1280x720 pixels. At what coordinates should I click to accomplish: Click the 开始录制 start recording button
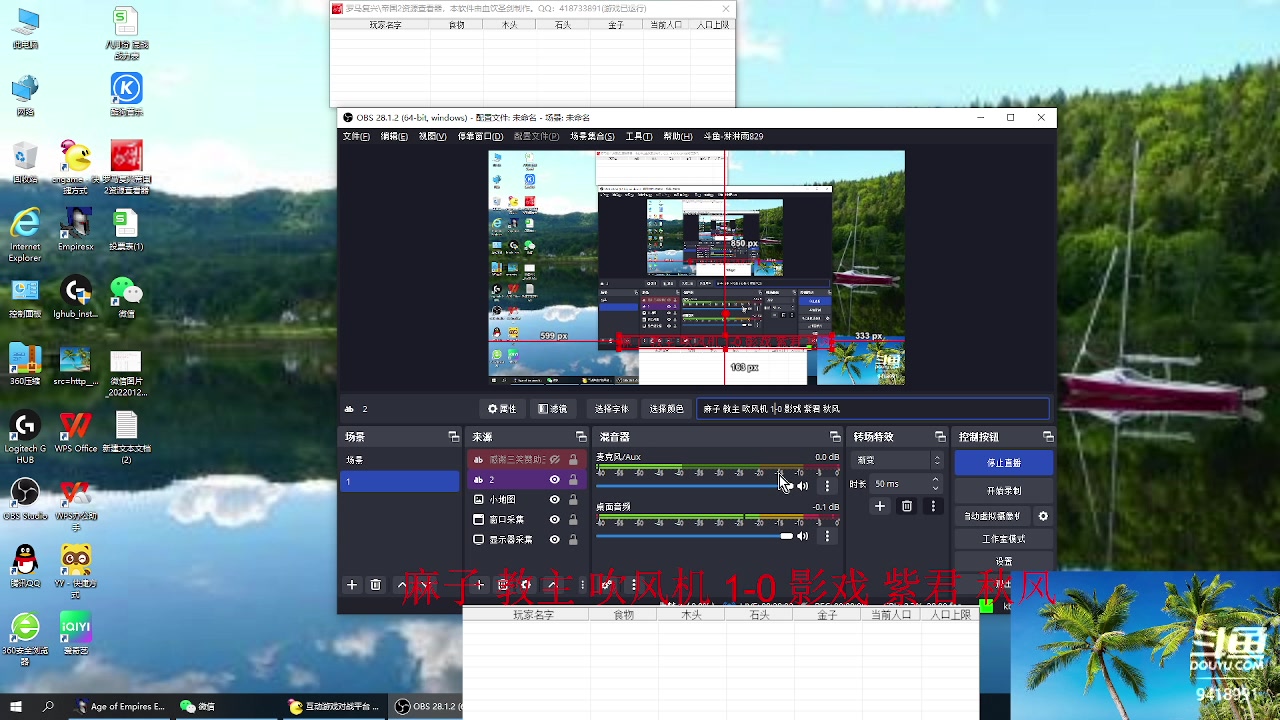(1004, 491)
